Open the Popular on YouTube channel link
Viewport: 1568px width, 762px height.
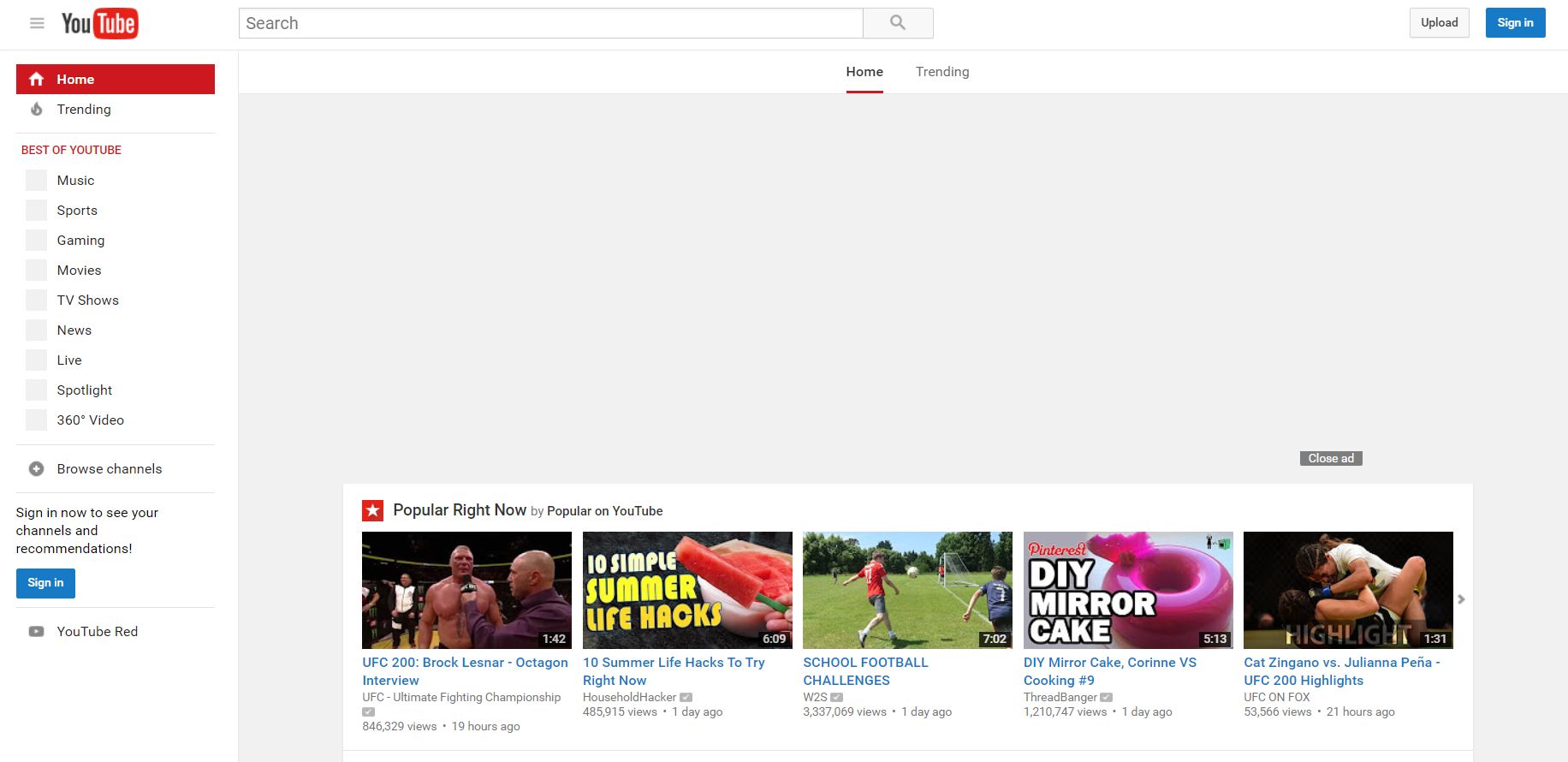pos(604,511)
